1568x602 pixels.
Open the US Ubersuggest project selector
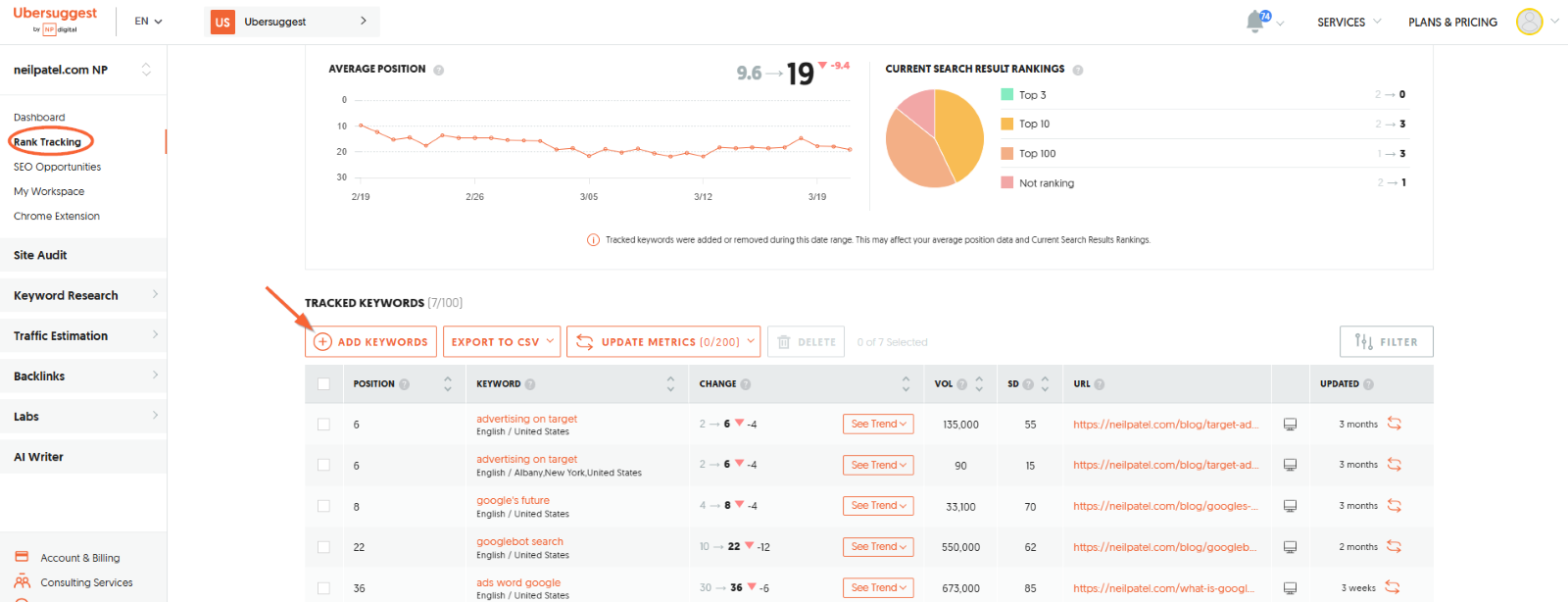coord(291,22)
